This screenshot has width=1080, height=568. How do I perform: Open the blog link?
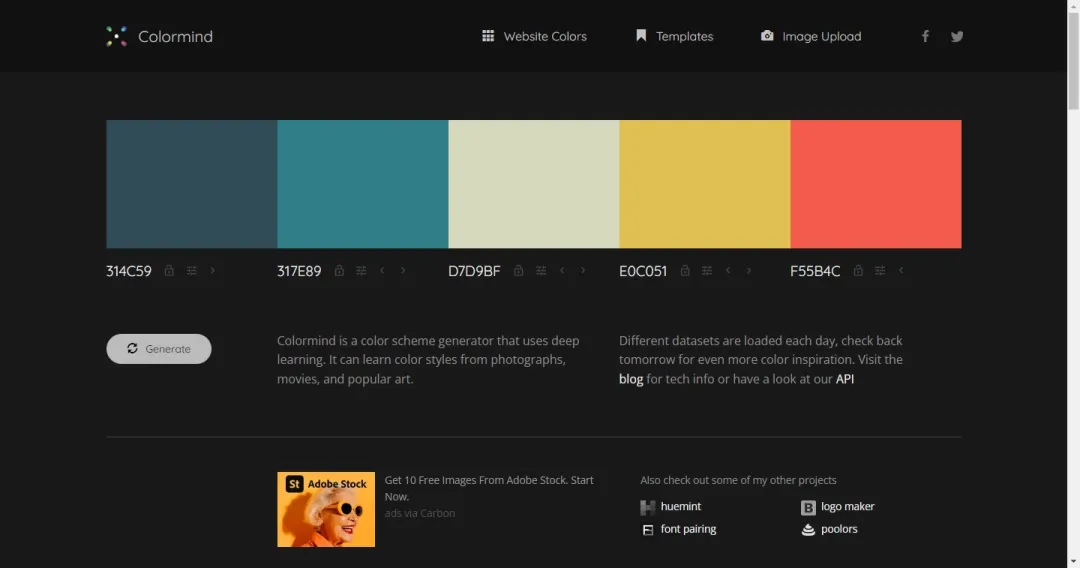631,379
